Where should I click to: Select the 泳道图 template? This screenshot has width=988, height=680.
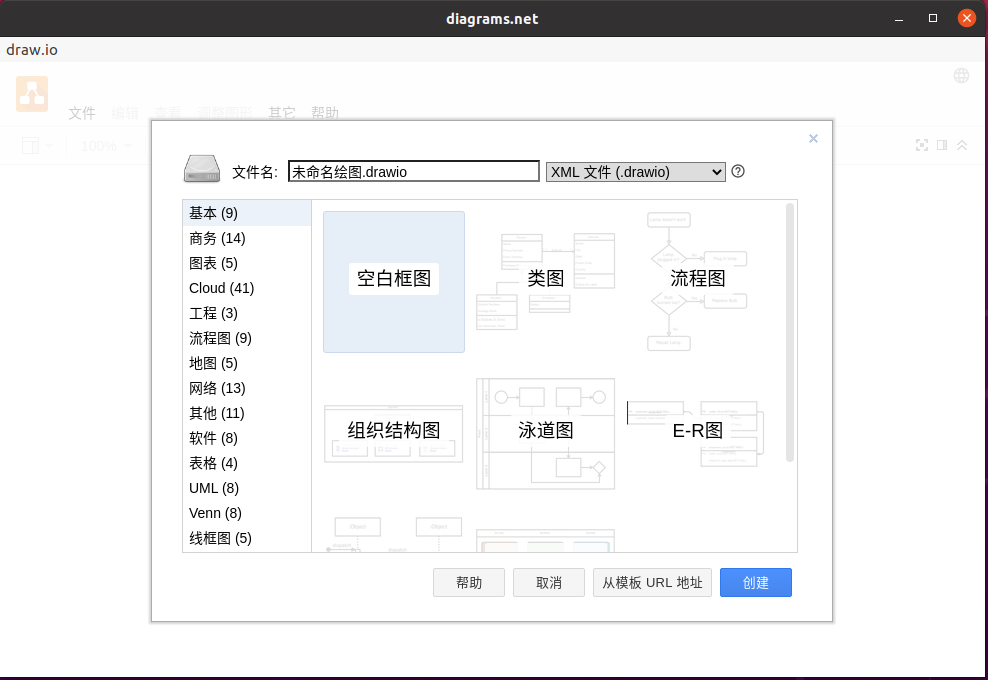coord(546,434)
